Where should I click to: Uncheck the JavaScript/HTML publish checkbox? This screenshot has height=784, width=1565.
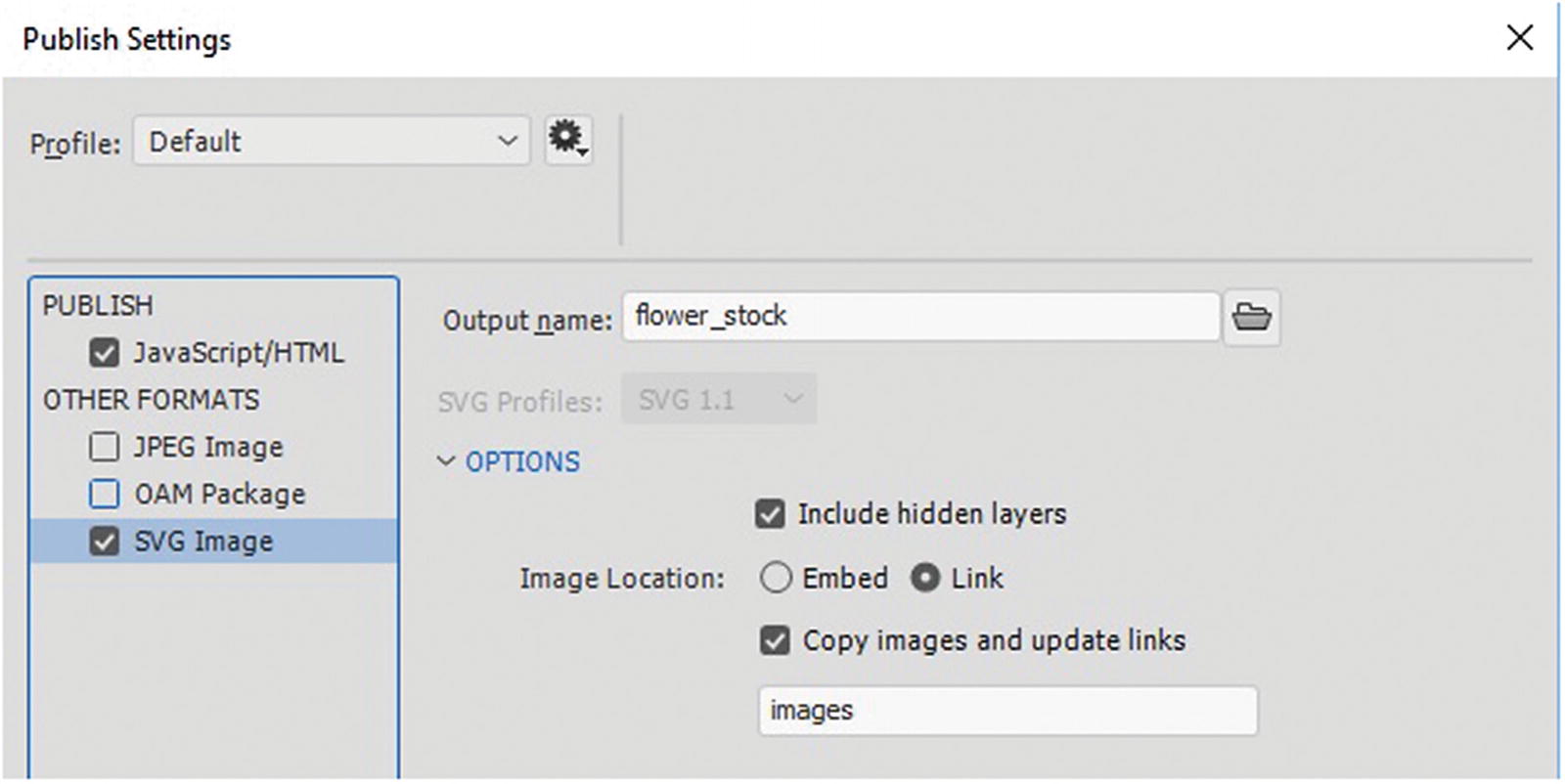[x=104, y=352]
